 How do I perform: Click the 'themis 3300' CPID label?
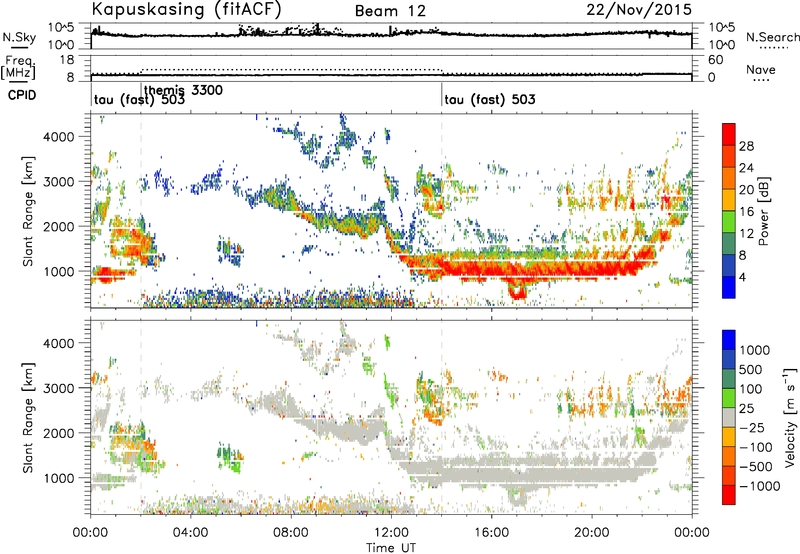pos(183,90)
